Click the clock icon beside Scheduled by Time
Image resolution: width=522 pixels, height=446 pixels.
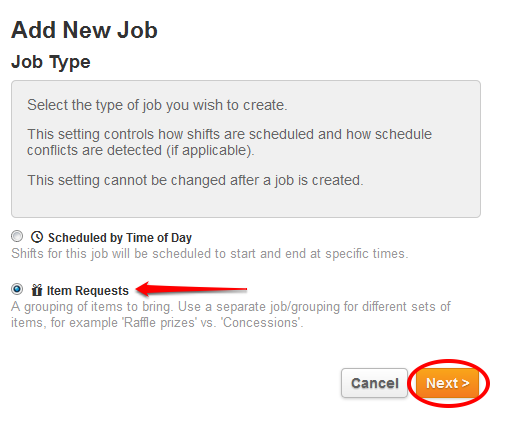pyautogui.click(x=37, y=237)
